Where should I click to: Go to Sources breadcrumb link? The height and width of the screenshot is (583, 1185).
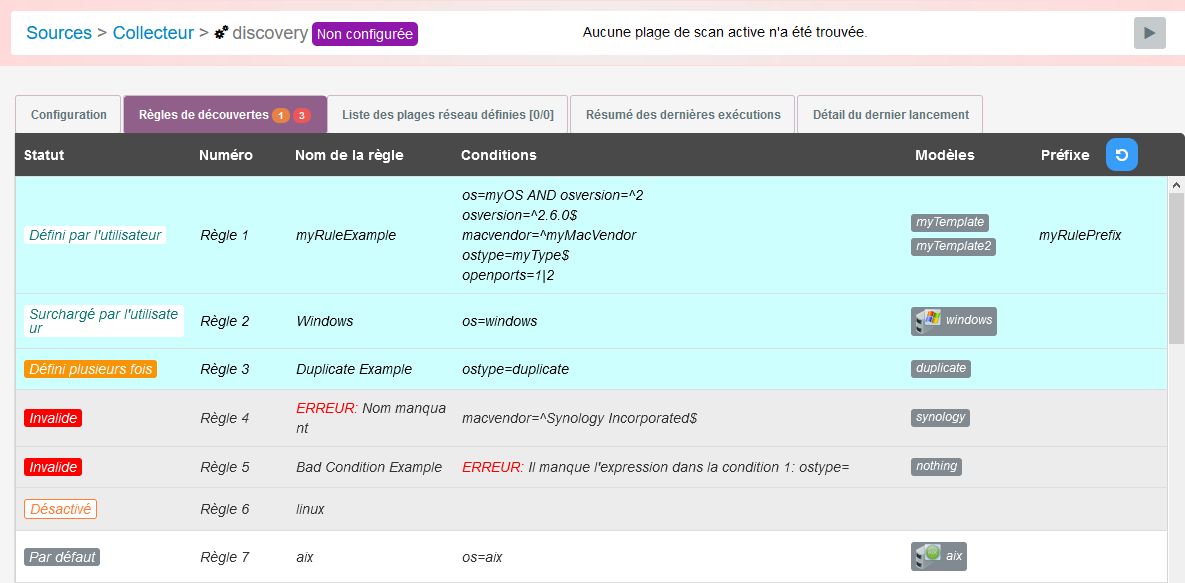pos(59,33)
